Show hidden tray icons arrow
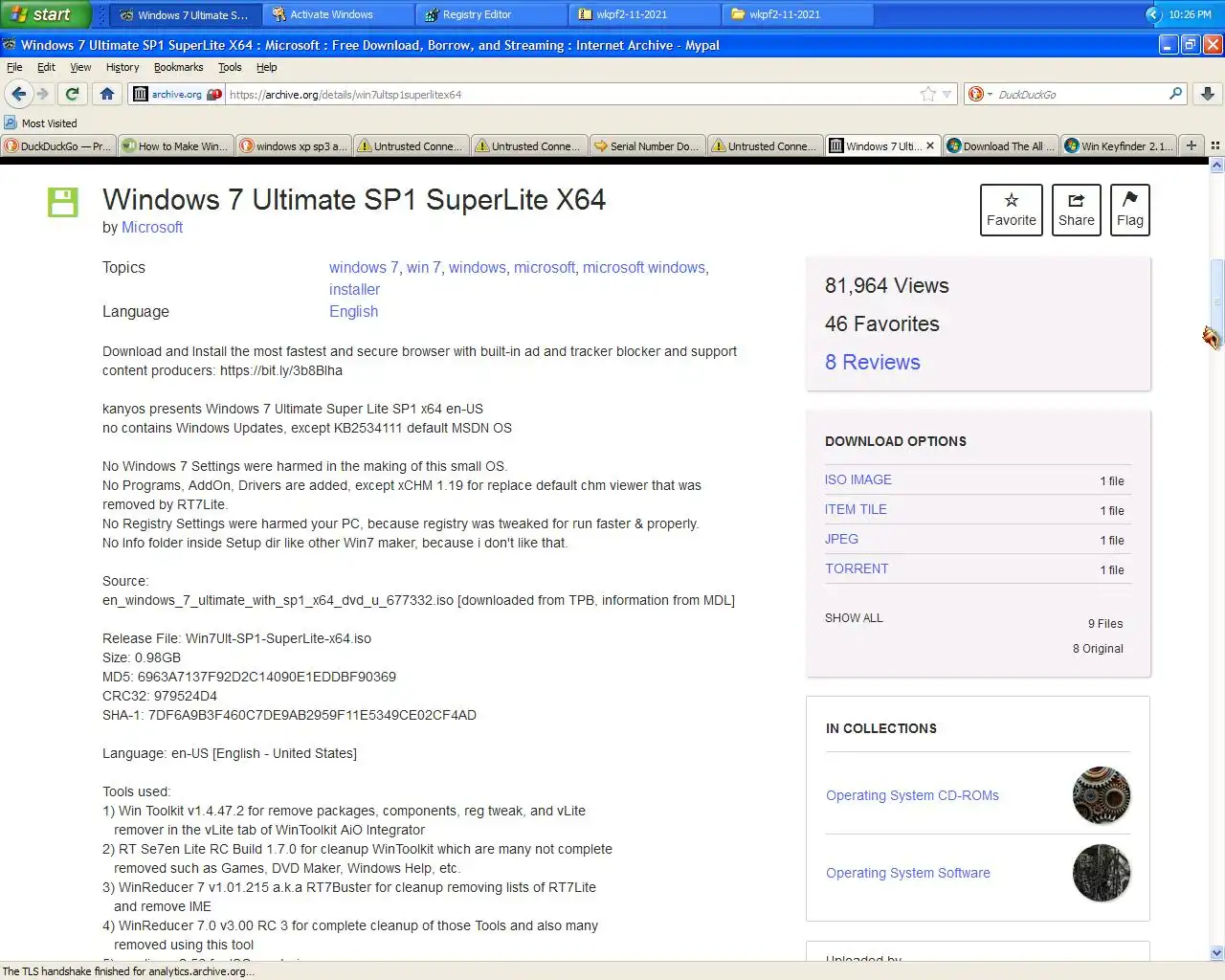1225x980 pixels. point(1153,14)
